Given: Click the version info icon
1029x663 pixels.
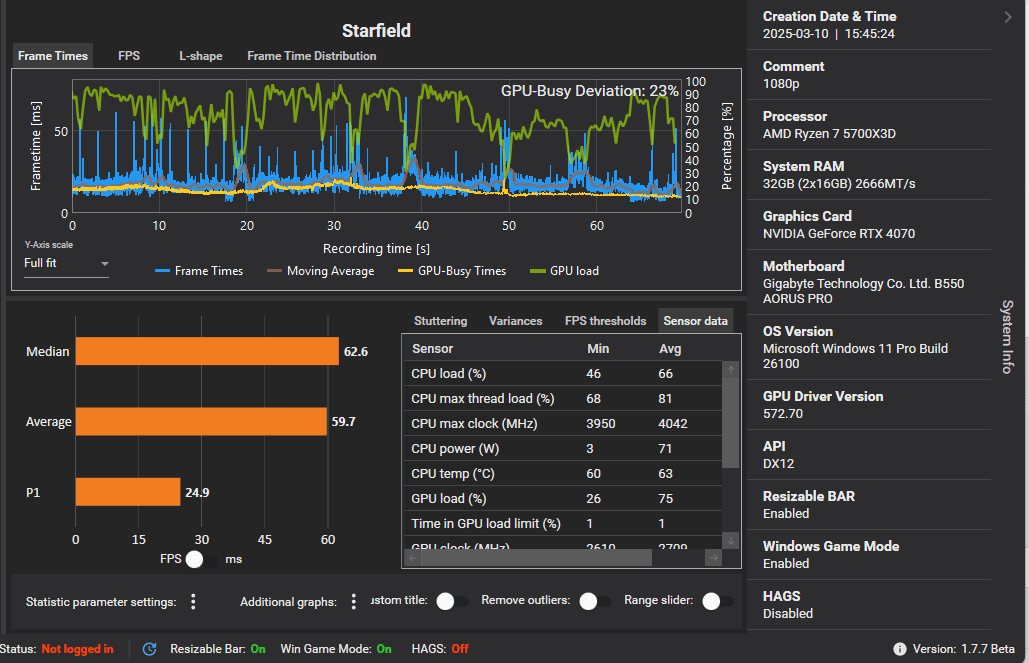Looking at the screenshot, I should 900,649.
